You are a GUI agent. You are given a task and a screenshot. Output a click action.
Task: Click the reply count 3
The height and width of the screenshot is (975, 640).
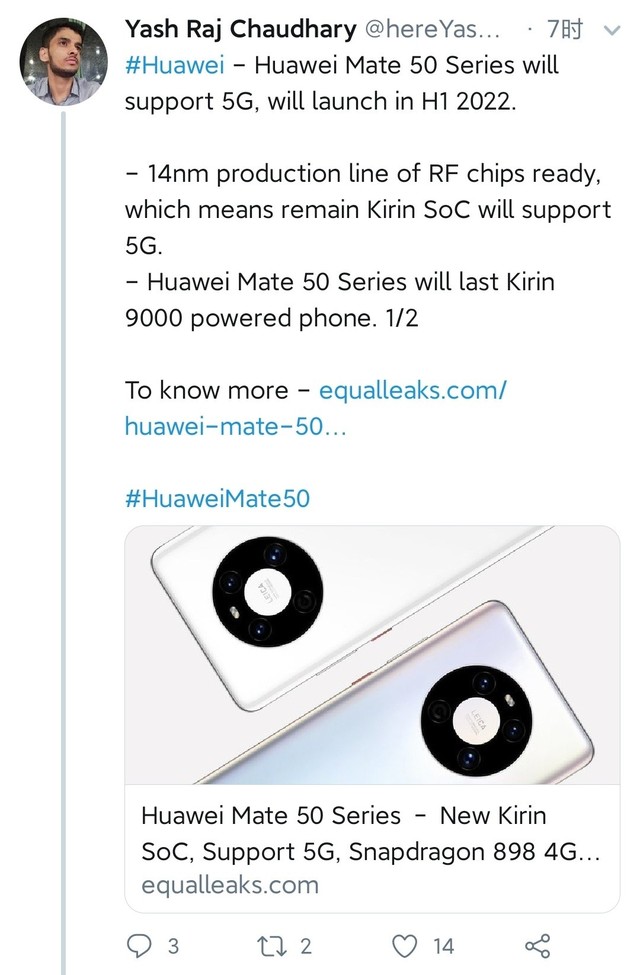pyautogui.click(x=173, y=945)
